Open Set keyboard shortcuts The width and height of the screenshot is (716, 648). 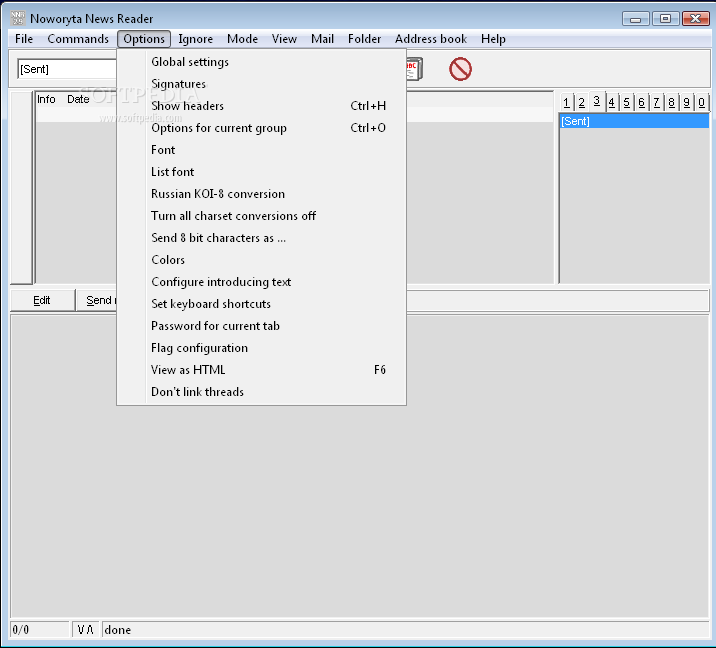coord(262,303)
